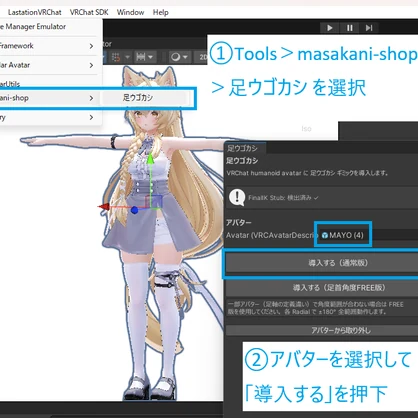Click the draw mode sphere icon
The height and width of the screenshot is (418, 418).
(175, 57)
